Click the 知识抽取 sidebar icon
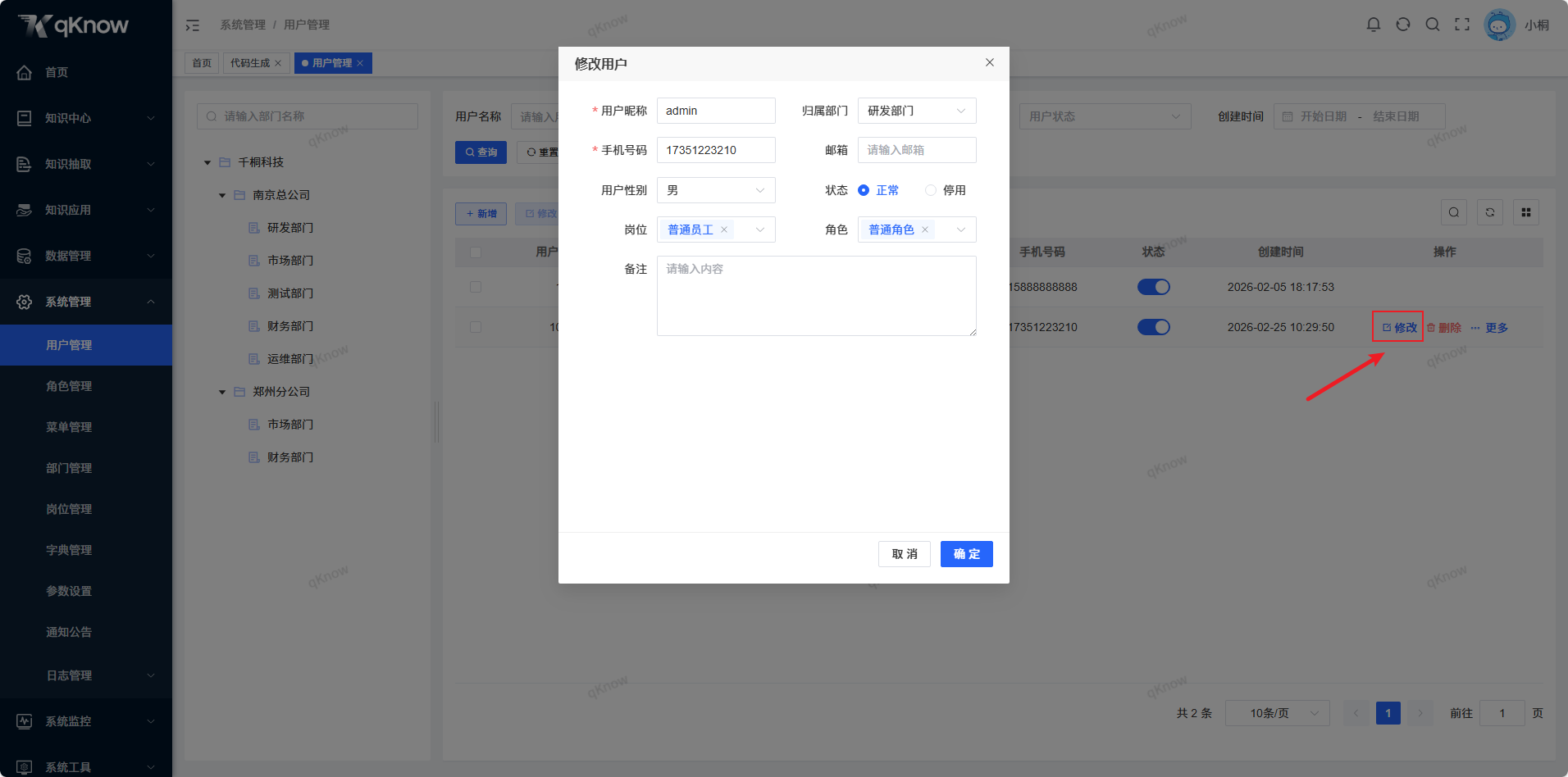The height and width of the screenshot is (777, 1568). tap(25, 164)
